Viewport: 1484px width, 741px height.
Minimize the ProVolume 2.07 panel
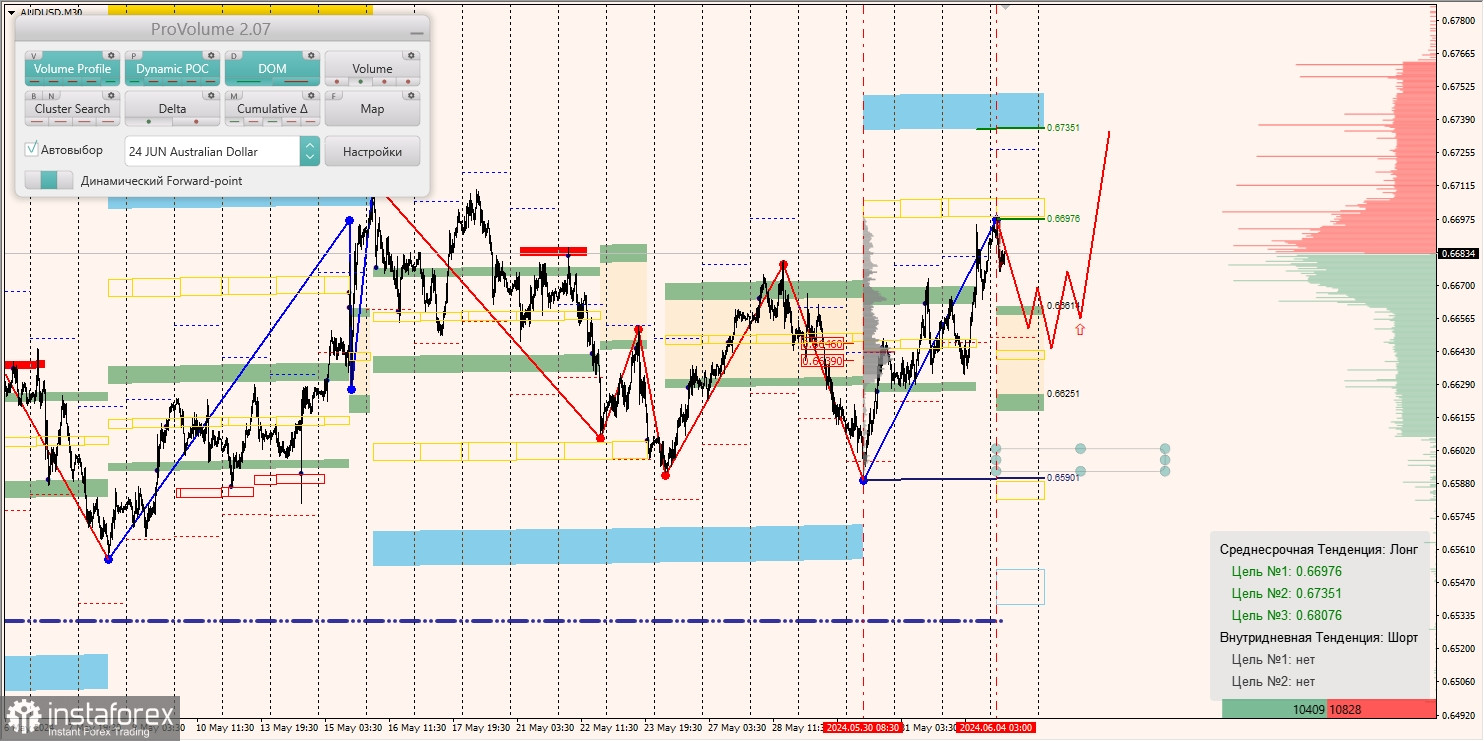416,32
